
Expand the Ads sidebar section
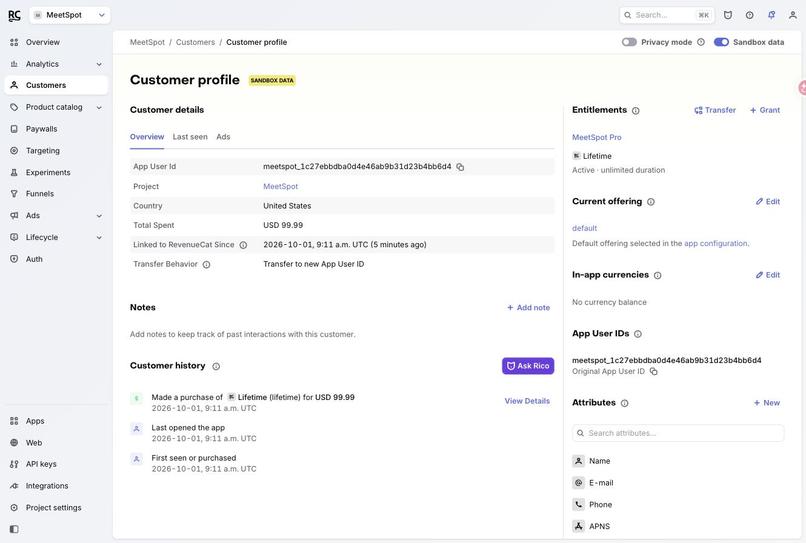(56, 215)
